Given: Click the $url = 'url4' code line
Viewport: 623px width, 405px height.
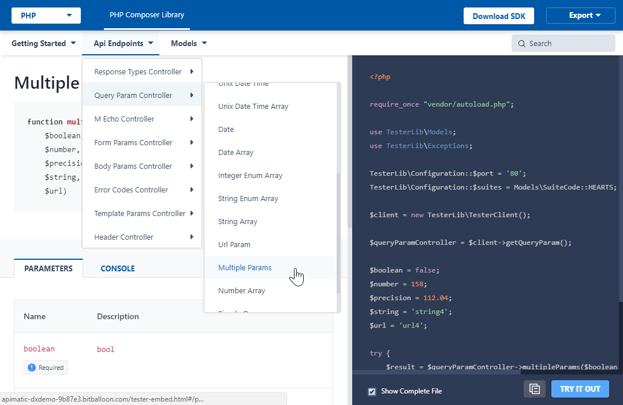Looking at the screenshot, I should point(398,325).
